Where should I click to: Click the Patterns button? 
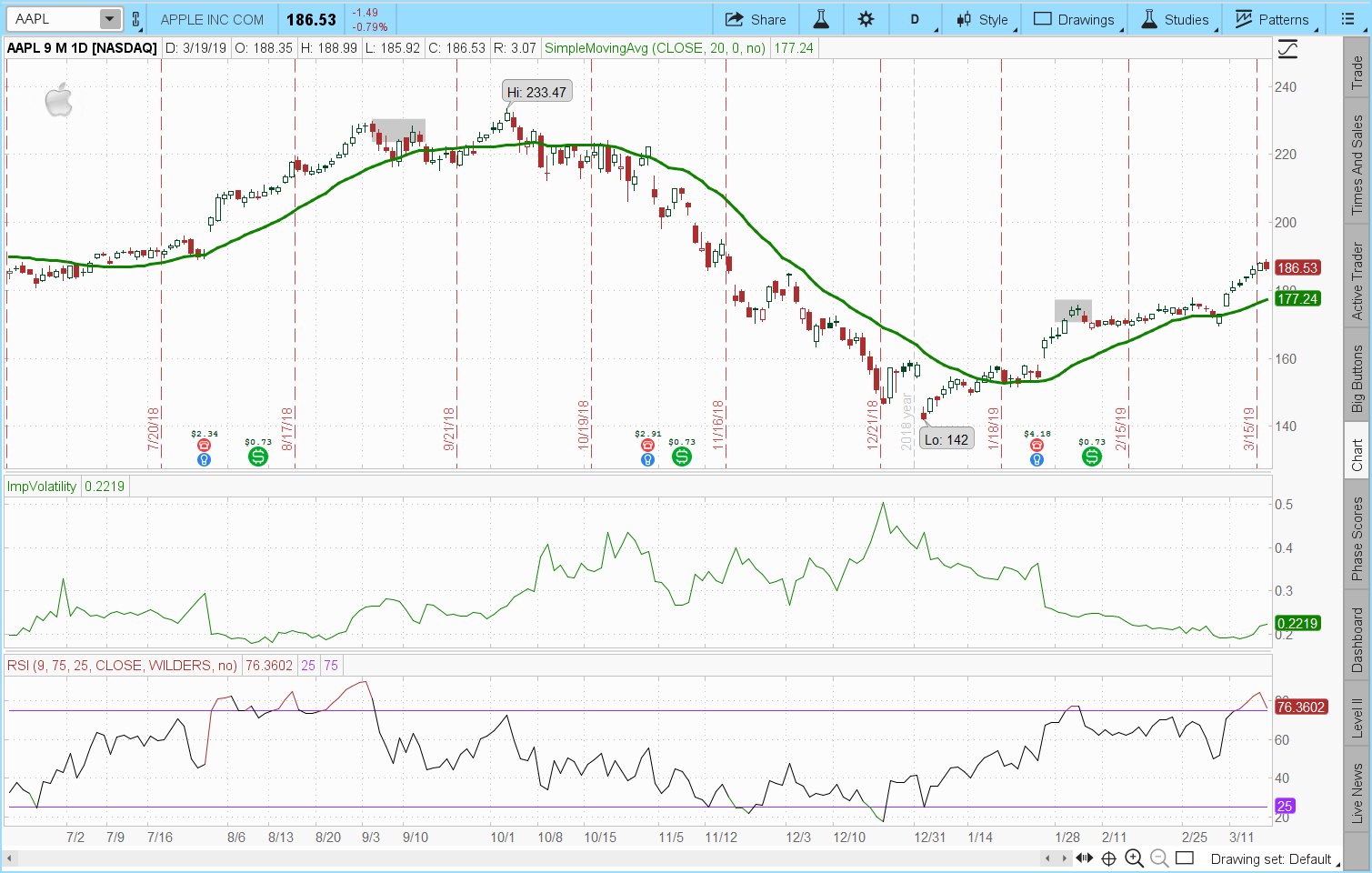tap(1272, 19)
